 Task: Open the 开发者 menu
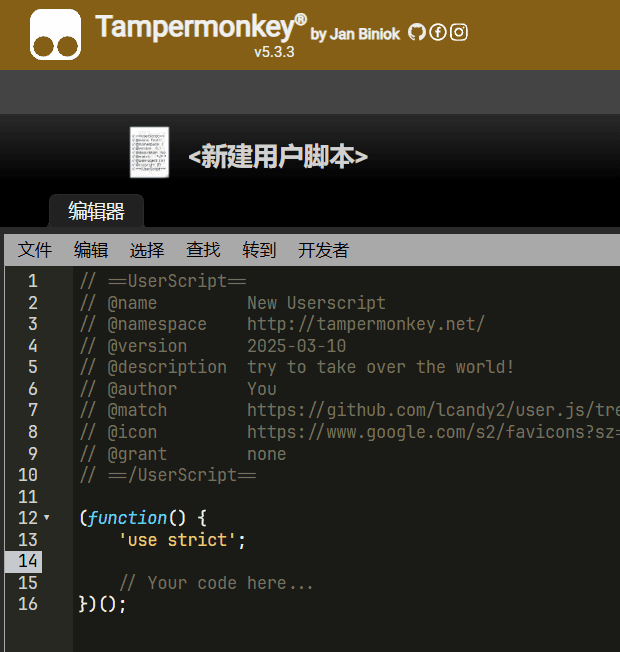(x=324, y=250)
